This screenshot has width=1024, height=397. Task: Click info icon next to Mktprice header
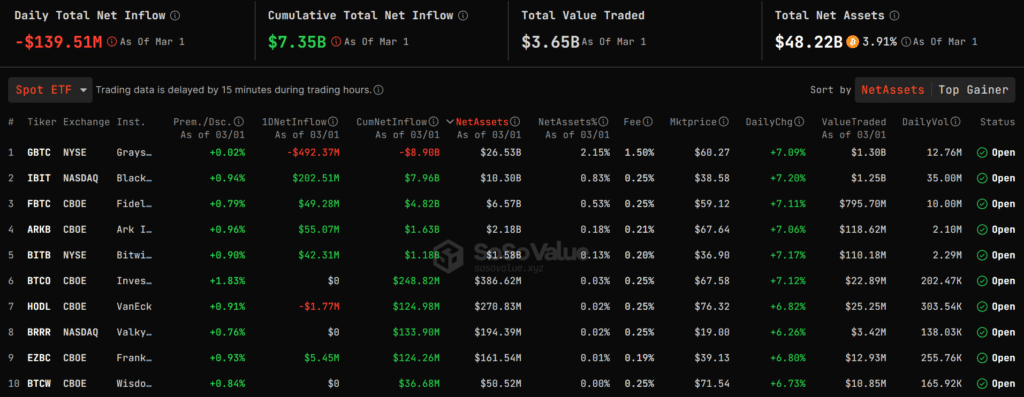click(x=724, y=121)
